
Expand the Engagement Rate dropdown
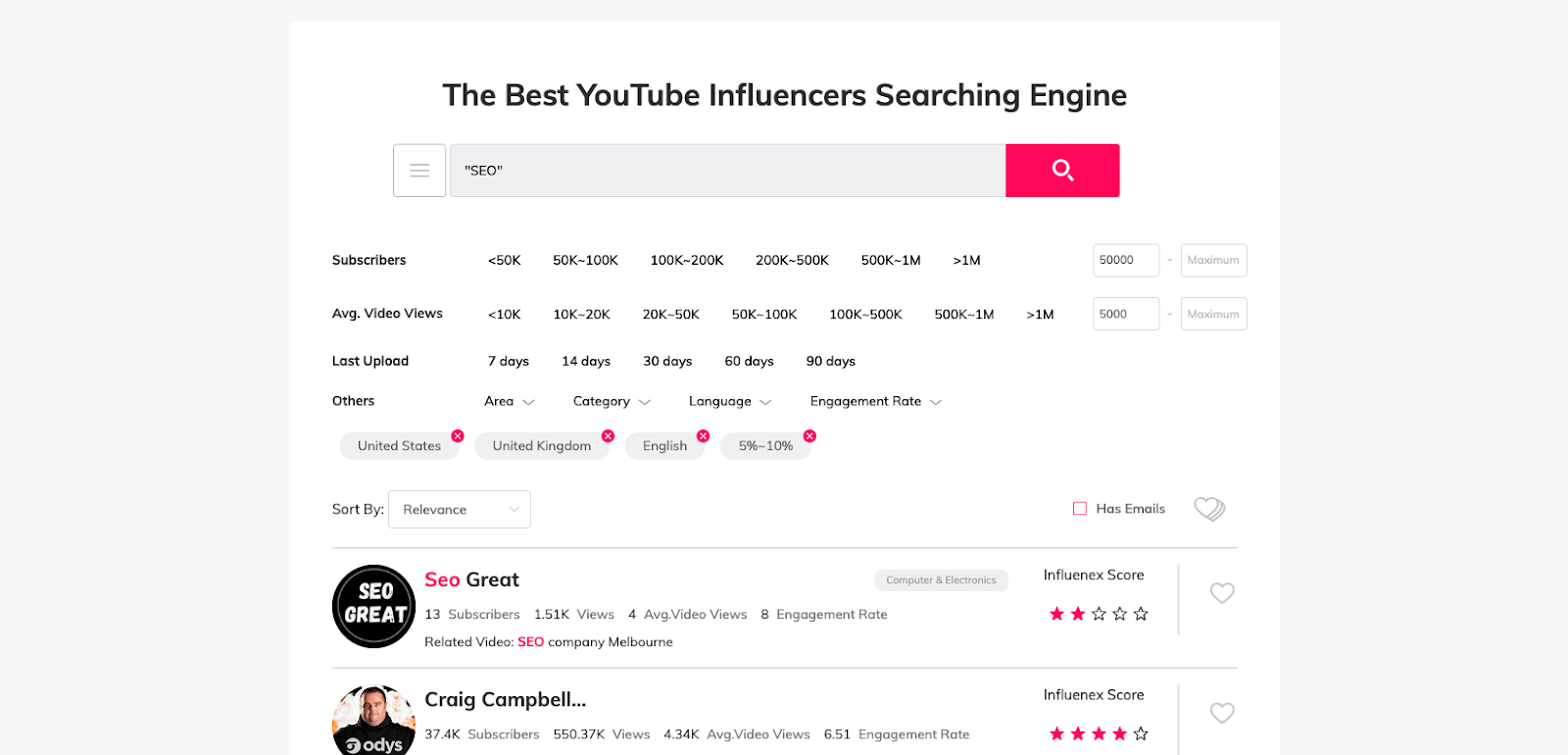pyautogui.click(x=875, y=401)
